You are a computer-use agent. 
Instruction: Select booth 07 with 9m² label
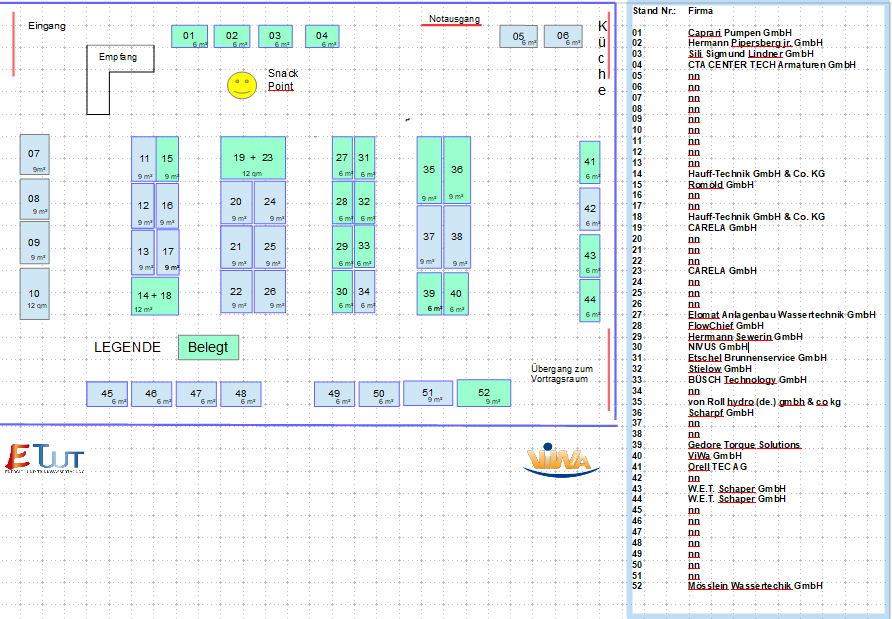point(34,154)
